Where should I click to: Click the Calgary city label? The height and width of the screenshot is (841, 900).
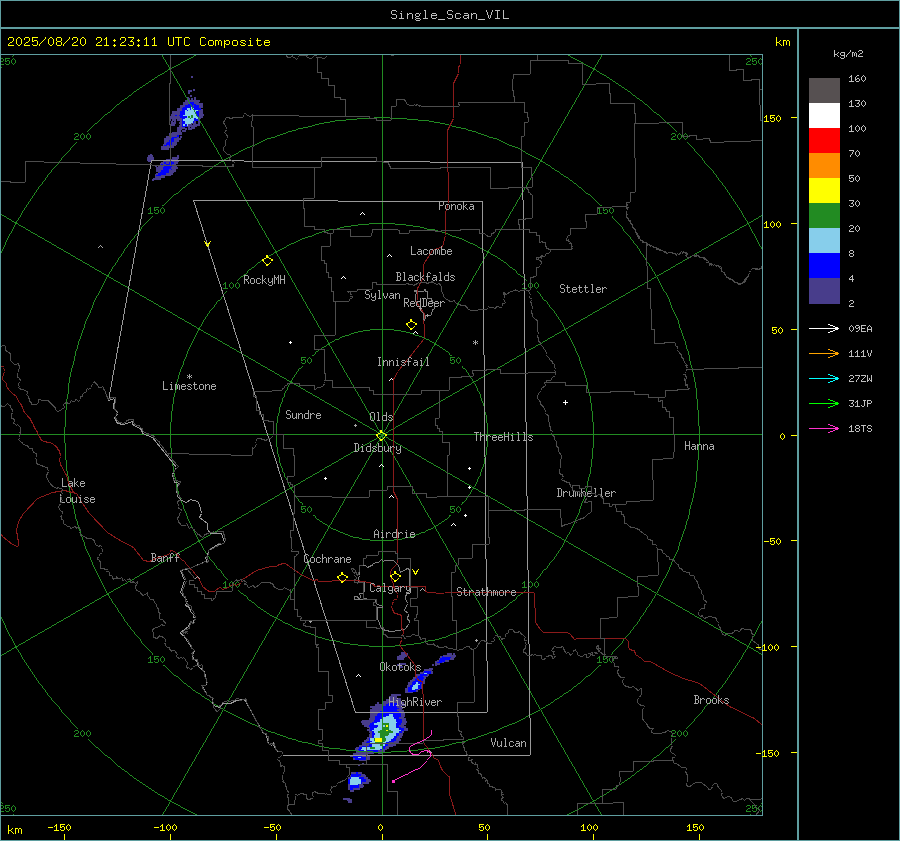click(390, 588)
